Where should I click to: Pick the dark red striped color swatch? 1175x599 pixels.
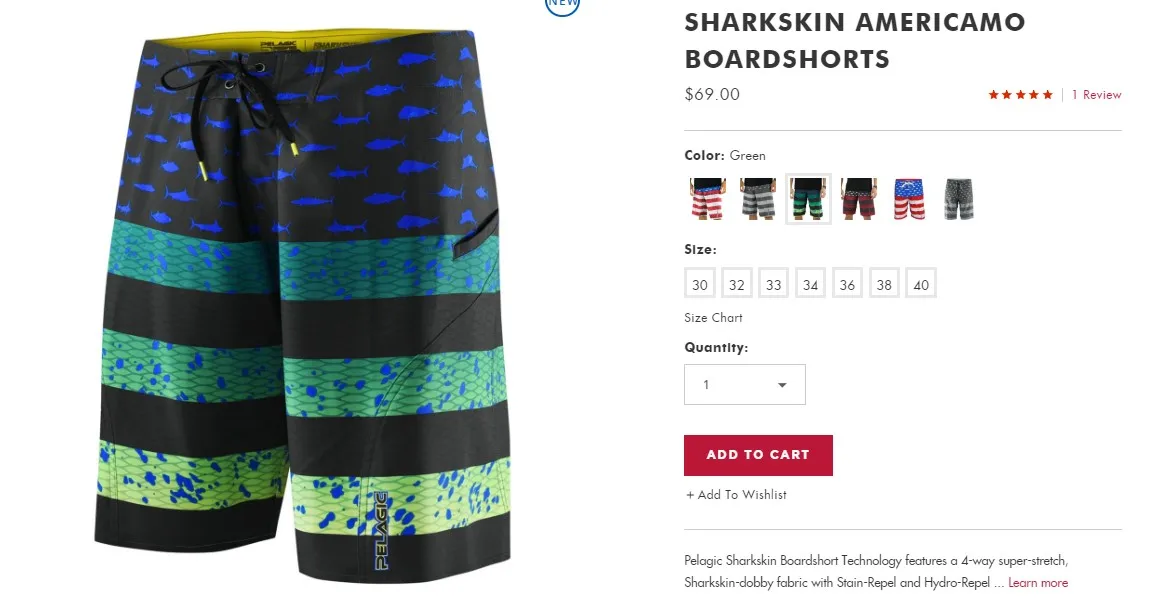[x=859, y=199]
